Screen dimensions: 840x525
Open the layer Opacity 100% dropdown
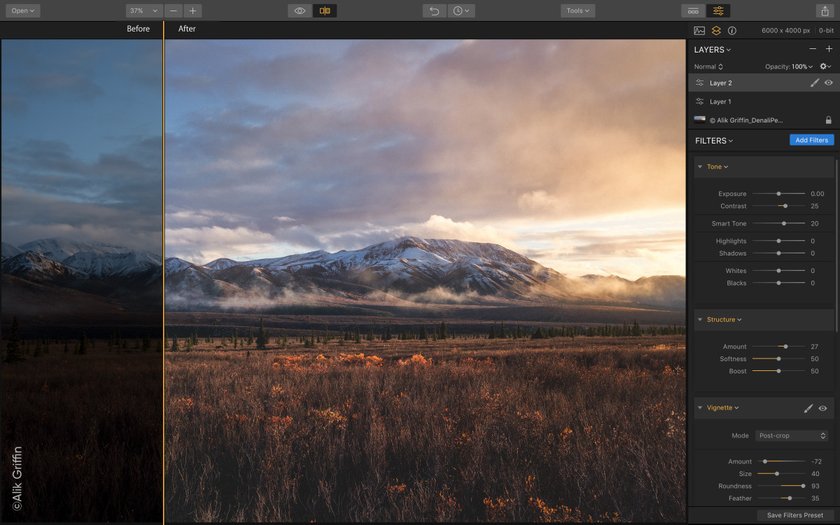[x=789, y=66]
